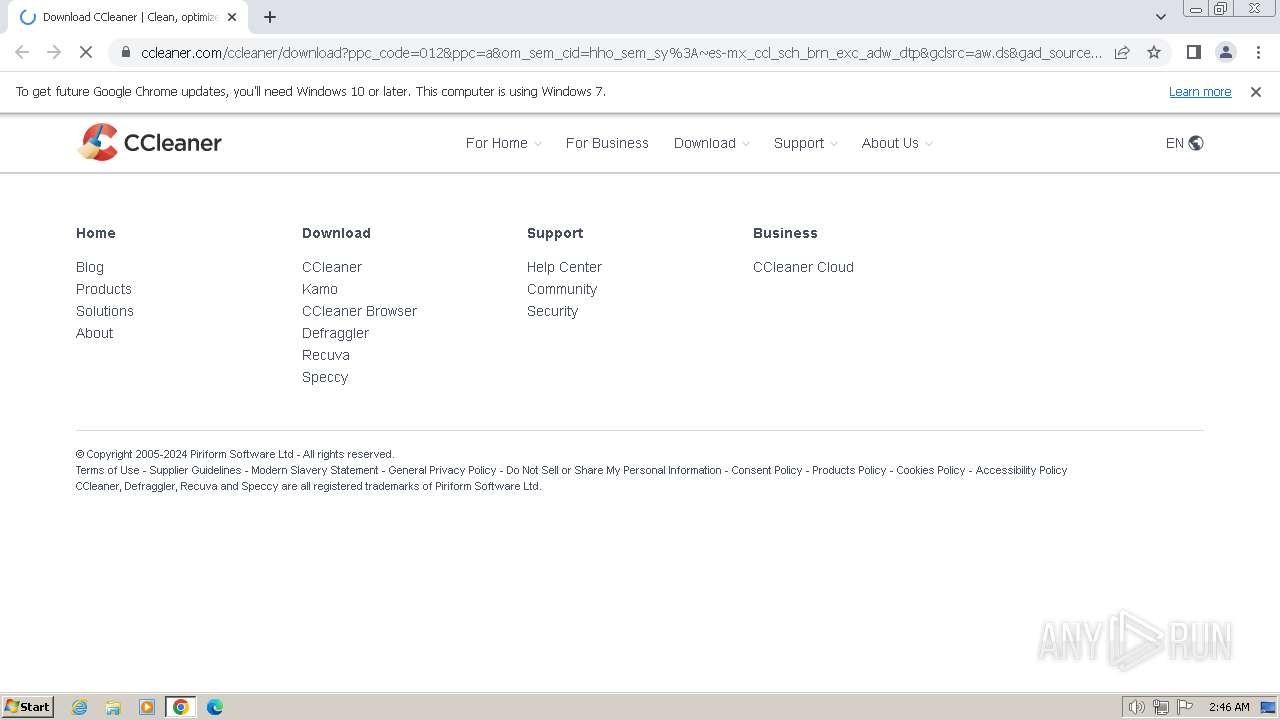Open Action Center flag icon
The width and height of the screenshot is (1280, 720).
pos(1185,707)
